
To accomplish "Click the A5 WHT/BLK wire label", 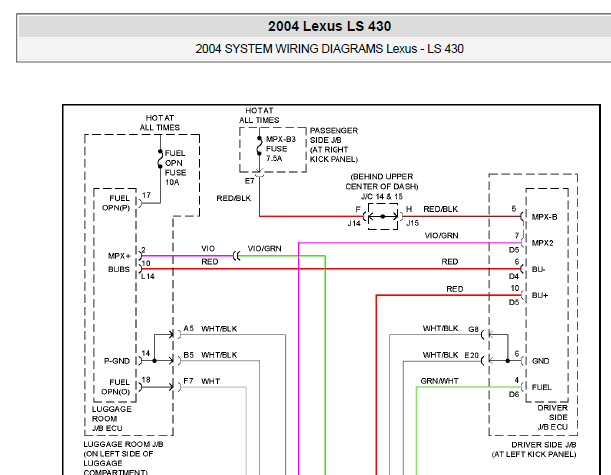I will point(210,329).
